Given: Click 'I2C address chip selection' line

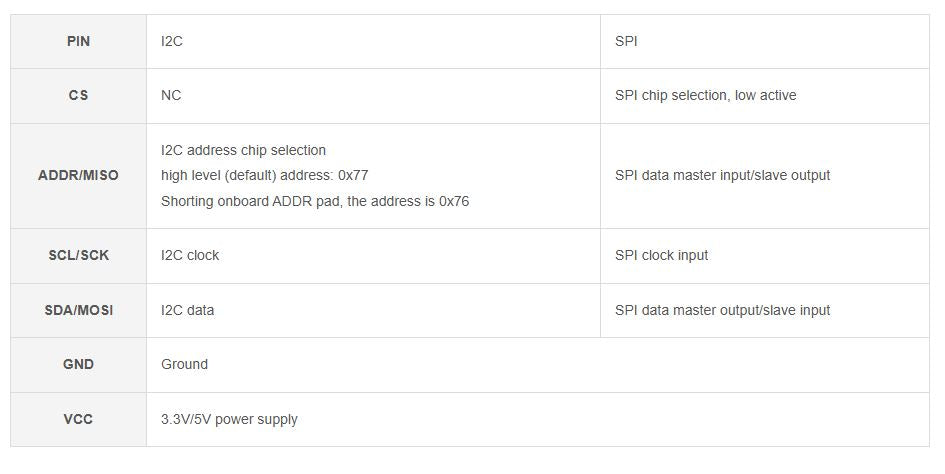Looking at the screenshot, I should pyautogui.click(x=243, y=151).
